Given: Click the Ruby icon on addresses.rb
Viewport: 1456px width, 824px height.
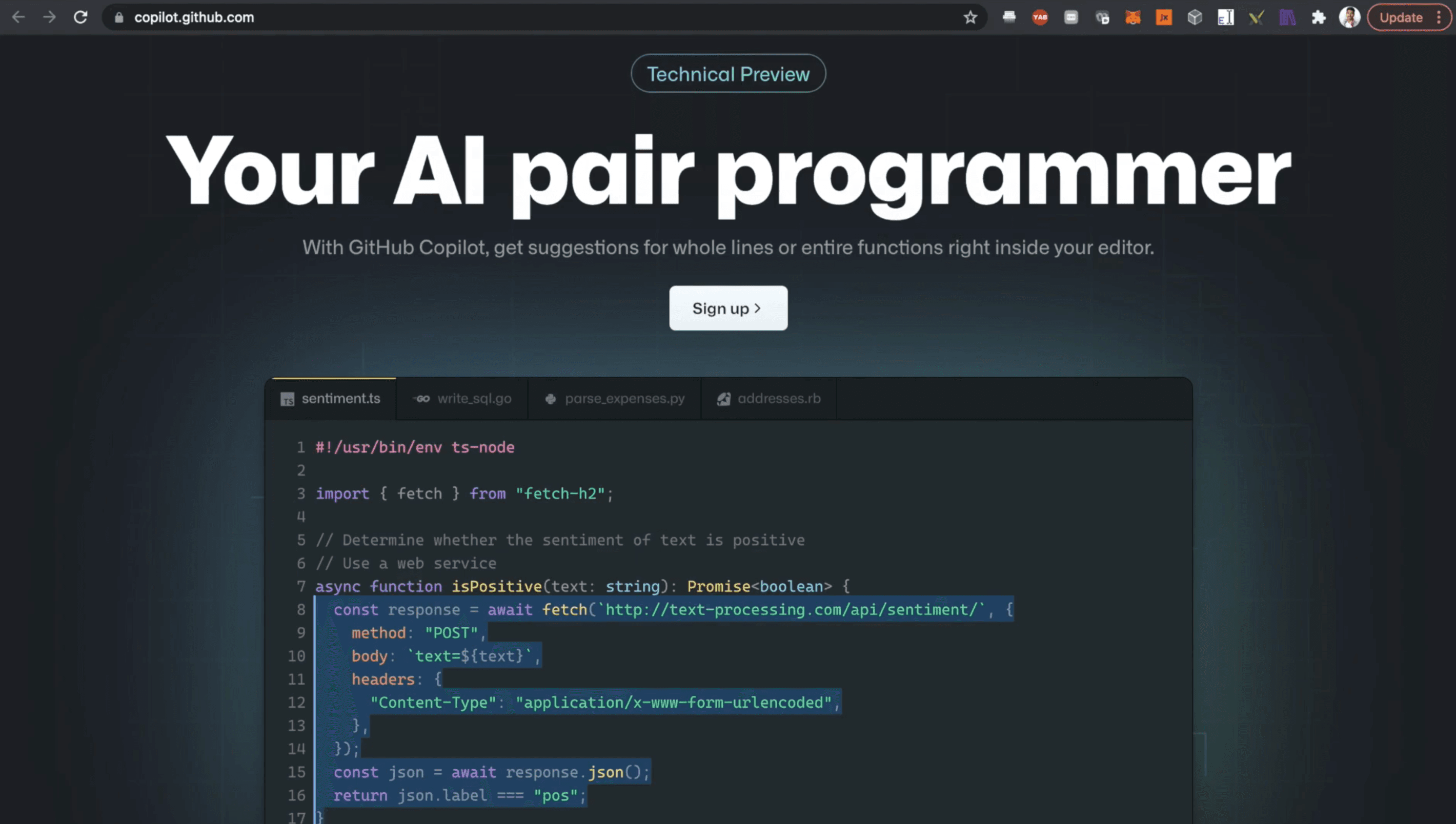Looking at the screenshot, I should (723, 399).
